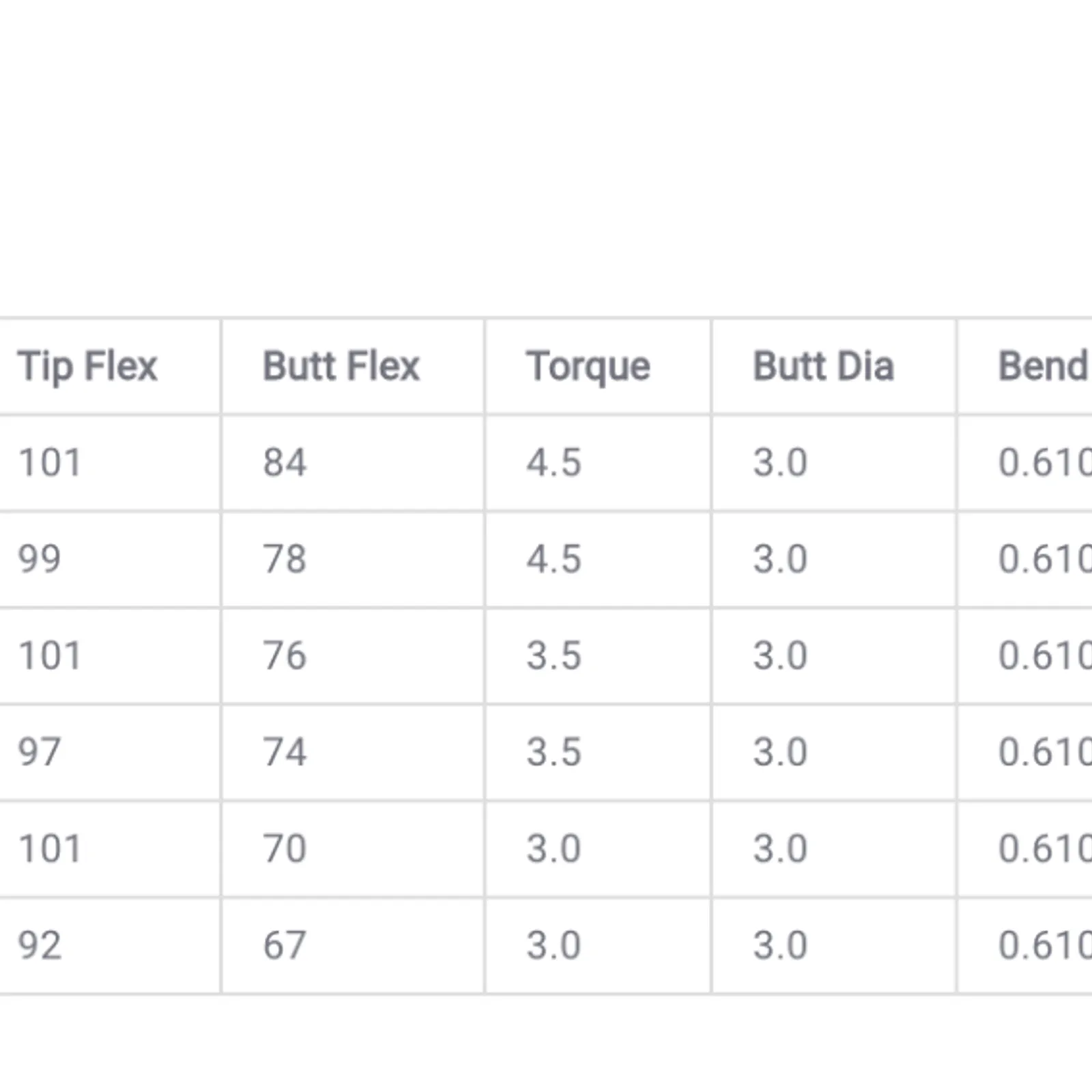
Task: Select the Butt Flex cell showing 70
Action: click(285, 849)
